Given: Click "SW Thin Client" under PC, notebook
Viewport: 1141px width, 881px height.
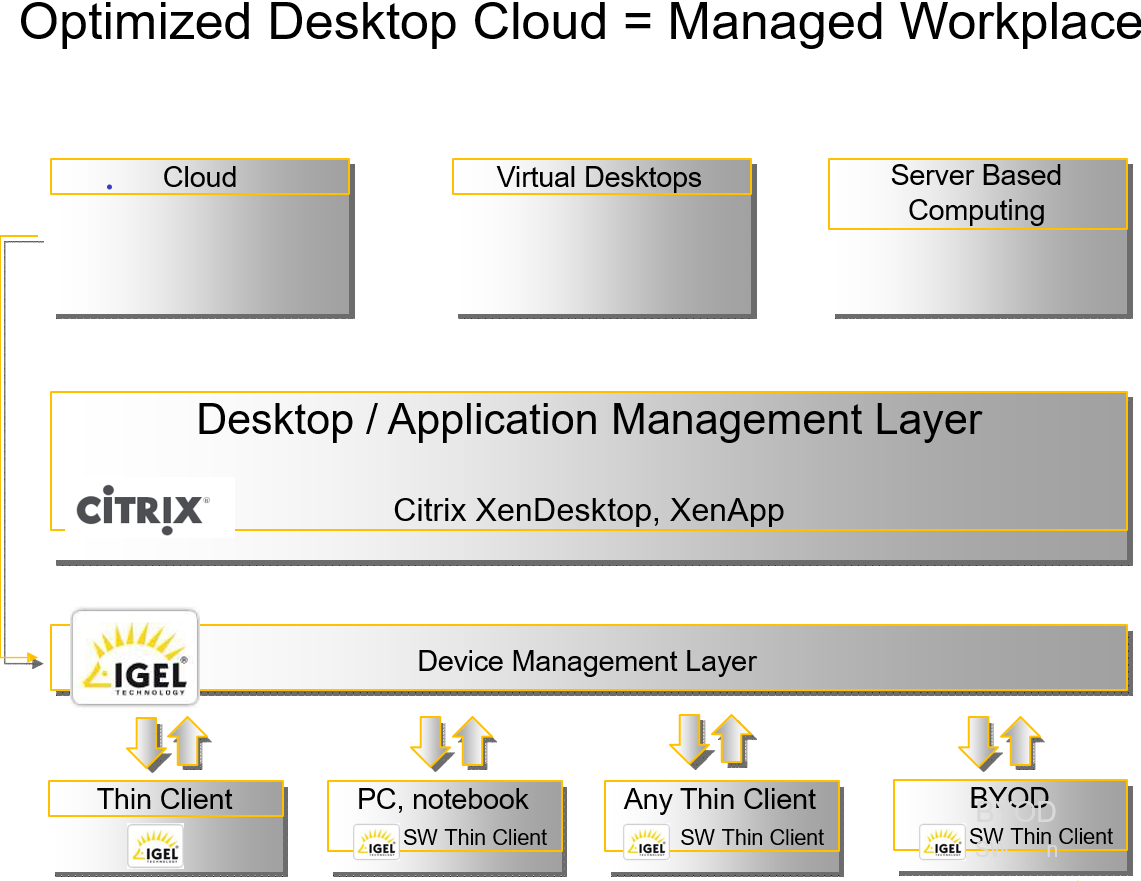Looking at the screenshot, I should pos(475,837).
